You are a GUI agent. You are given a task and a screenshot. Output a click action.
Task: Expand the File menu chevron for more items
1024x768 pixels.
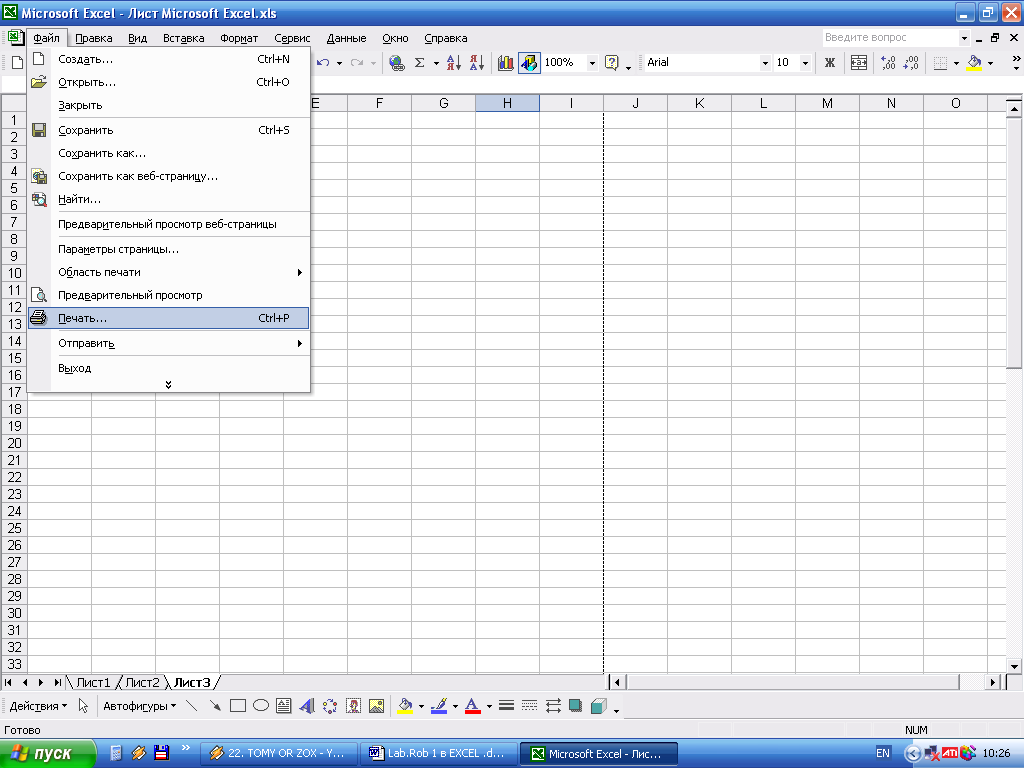(168, 385)
